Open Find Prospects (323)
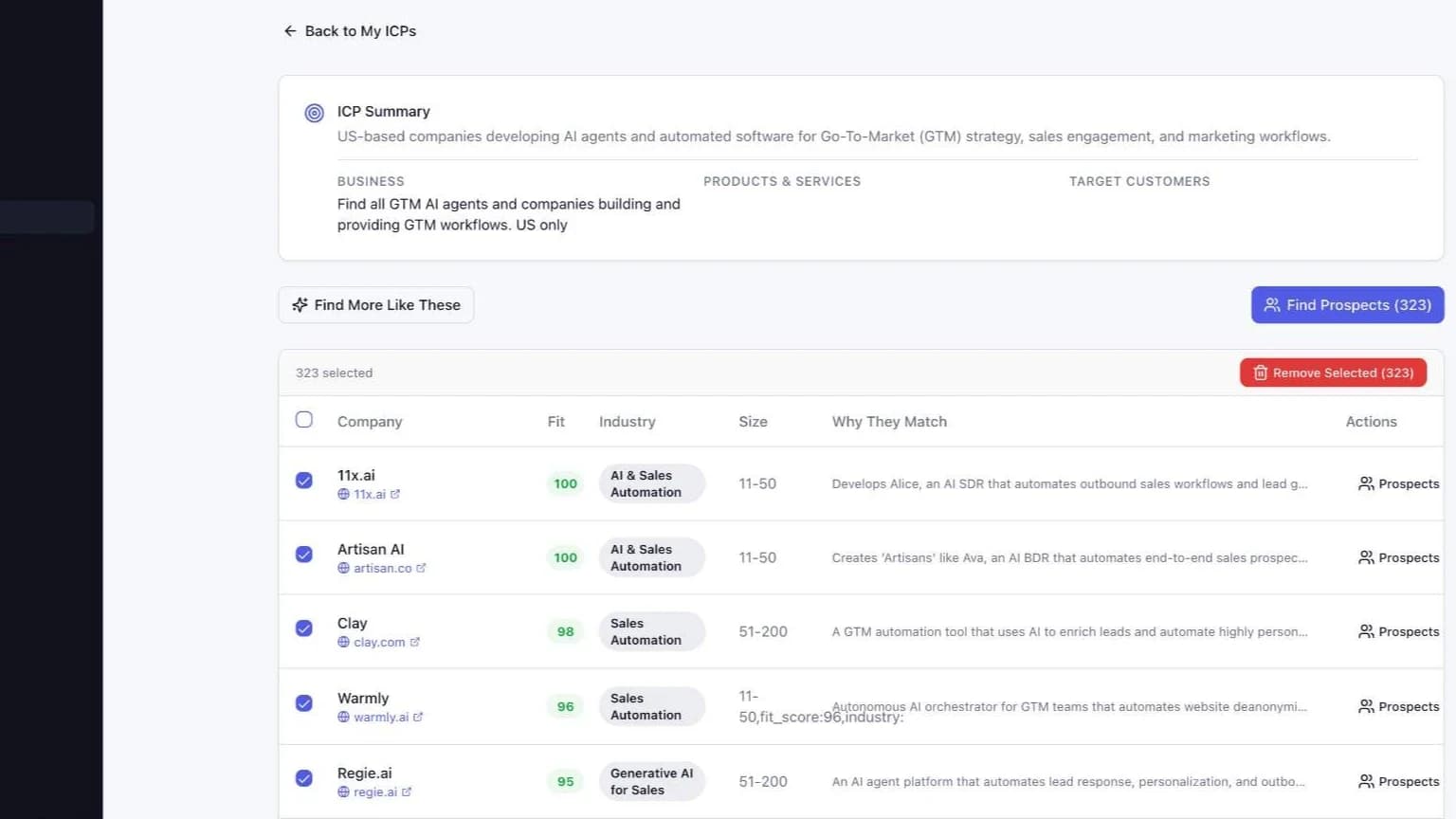Image resolution: width=1456 pixels, height=819 pixels. (1347, 305)
